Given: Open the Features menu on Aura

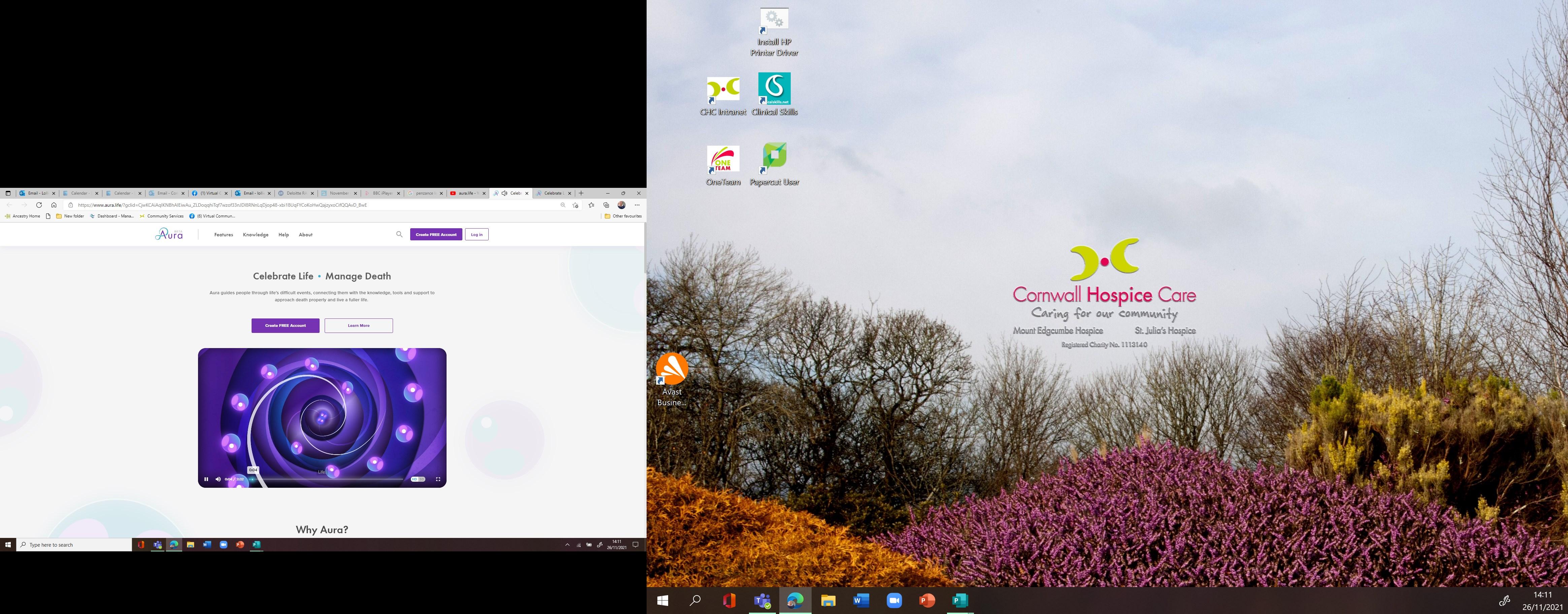Looking at the screenshot, I should (x=223, y=235).
